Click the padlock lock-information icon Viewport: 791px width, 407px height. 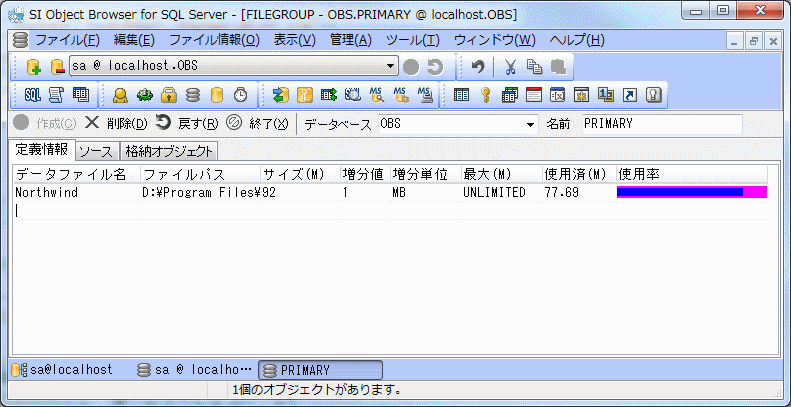pos(169,96)
